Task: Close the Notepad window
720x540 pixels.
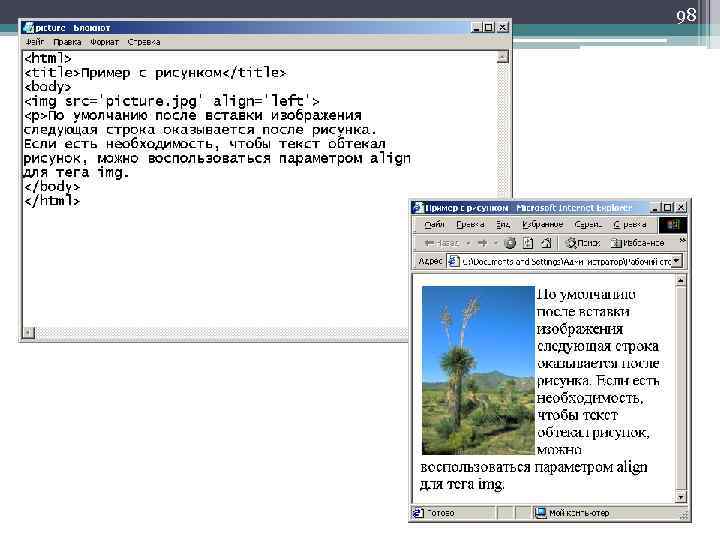Action: click(503, 28)
